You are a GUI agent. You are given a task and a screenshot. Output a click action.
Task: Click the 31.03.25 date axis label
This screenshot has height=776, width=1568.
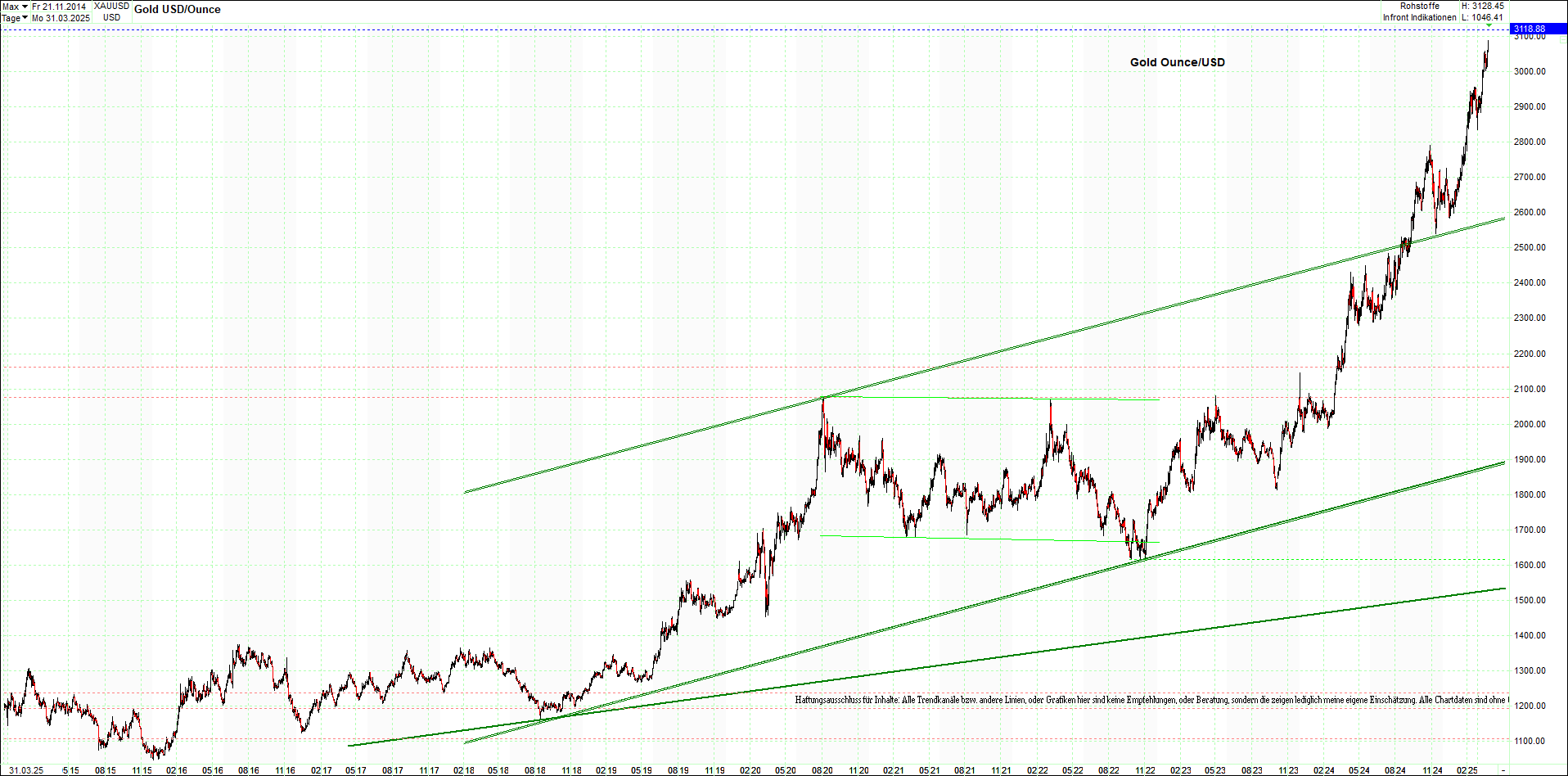coord(26,770)
